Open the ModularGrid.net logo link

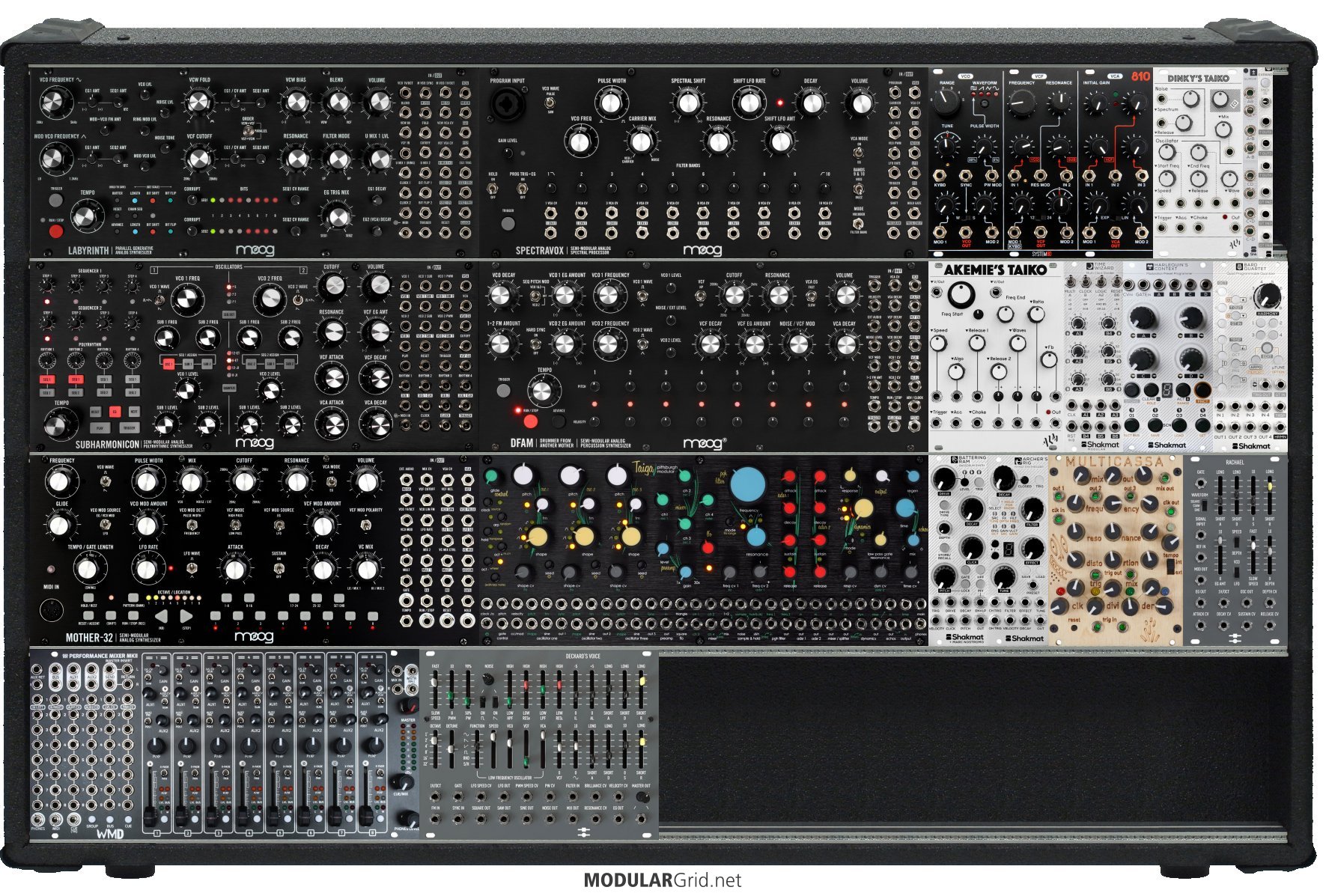click(x=662, y=880)
